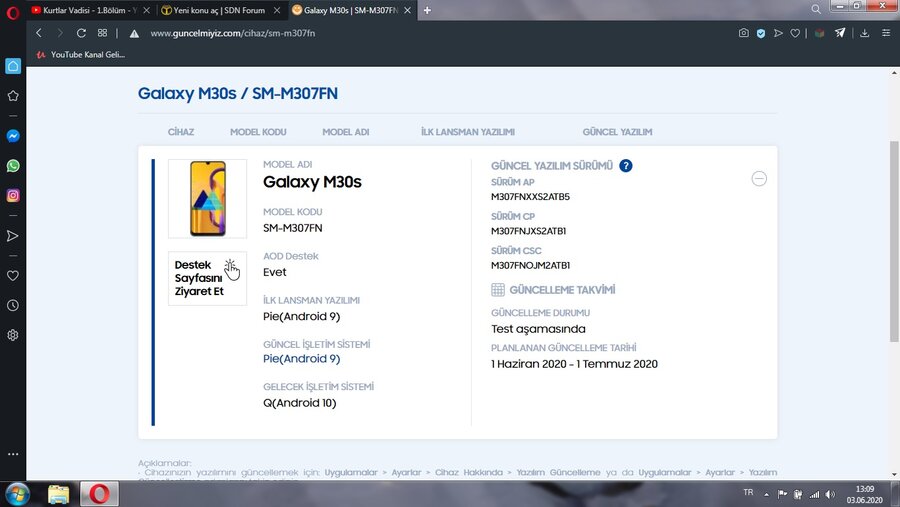
Task: Click GÜNCEL YAZILIM column header
Action: (617, 132)
